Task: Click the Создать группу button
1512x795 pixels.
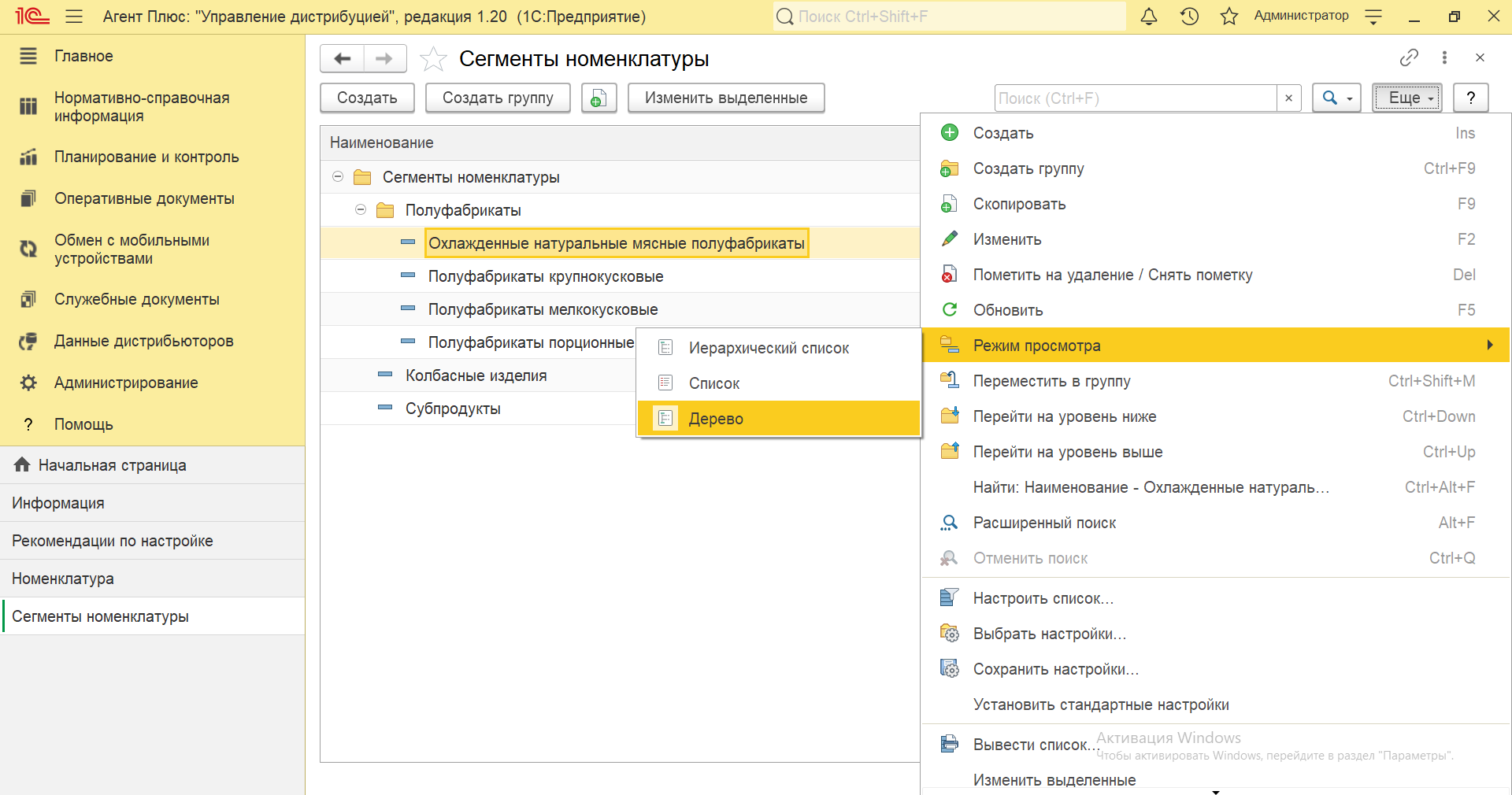Action: [x=498, y=98]
